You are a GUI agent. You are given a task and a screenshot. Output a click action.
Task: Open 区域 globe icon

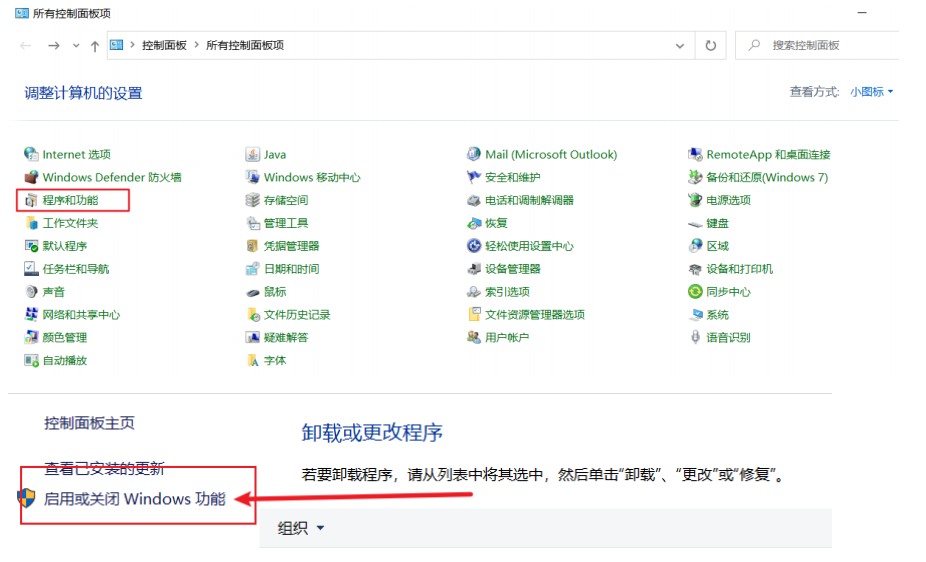(x=695, y=246)
